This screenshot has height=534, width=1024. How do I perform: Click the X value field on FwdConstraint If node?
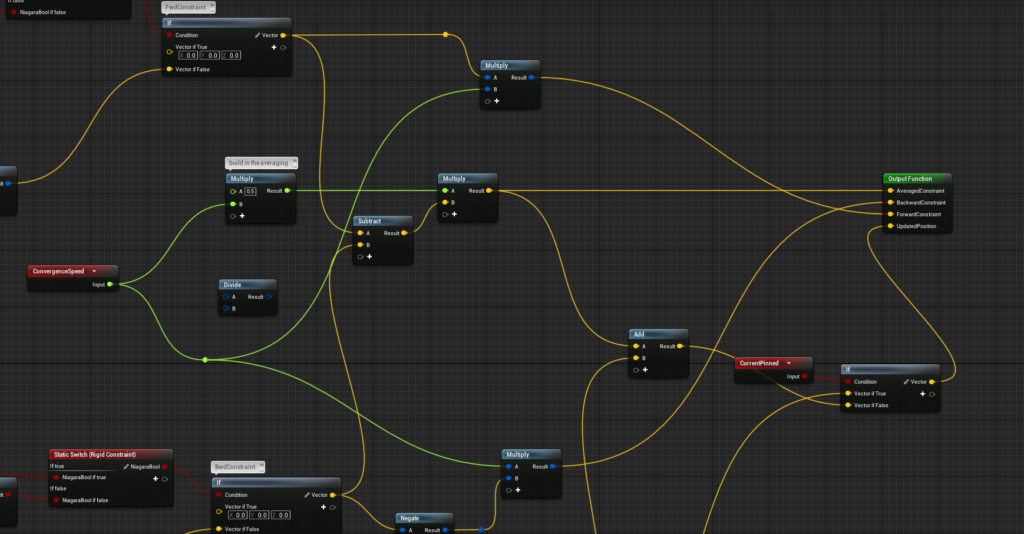(188, 55)
